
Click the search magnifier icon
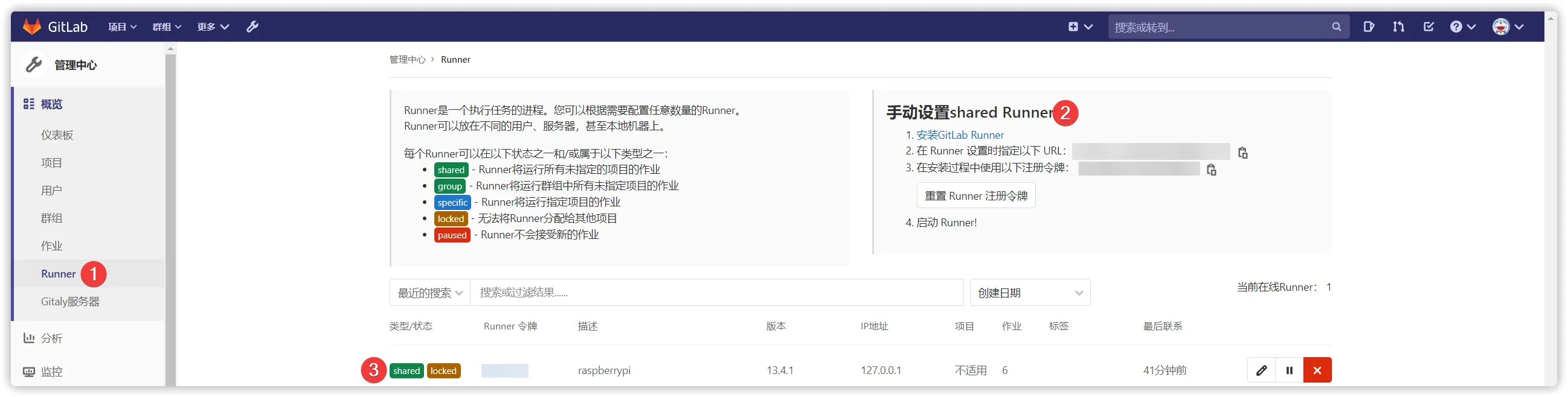[x=1336, y=27]
